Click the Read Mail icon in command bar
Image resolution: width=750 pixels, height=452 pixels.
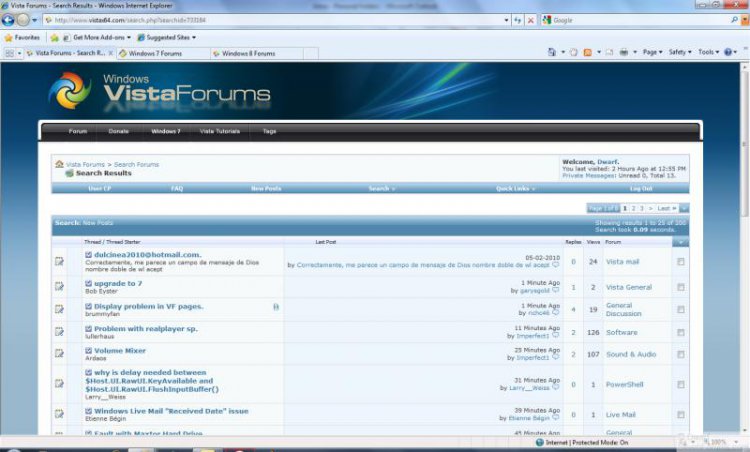pyautogui.click(x=609, y=52)
